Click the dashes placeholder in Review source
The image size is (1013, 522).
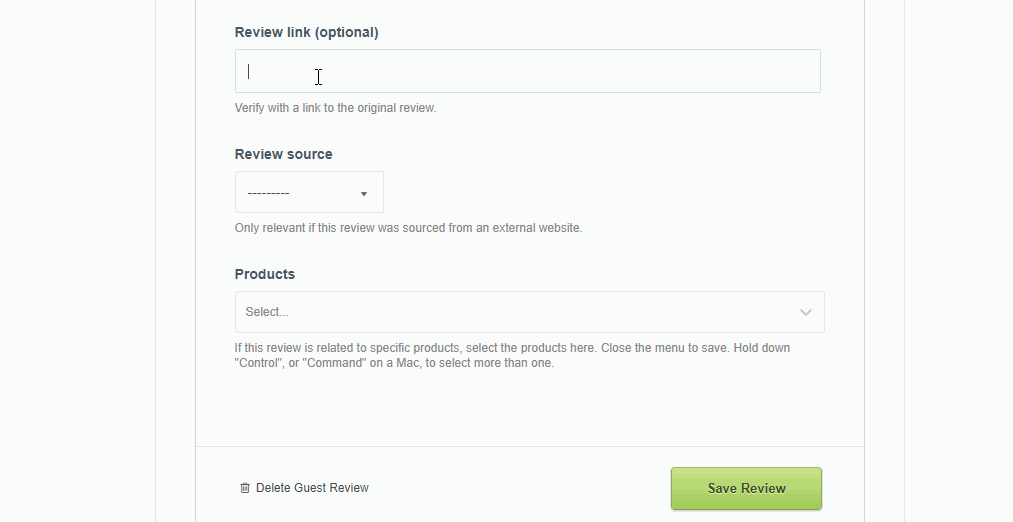point(269,193)
